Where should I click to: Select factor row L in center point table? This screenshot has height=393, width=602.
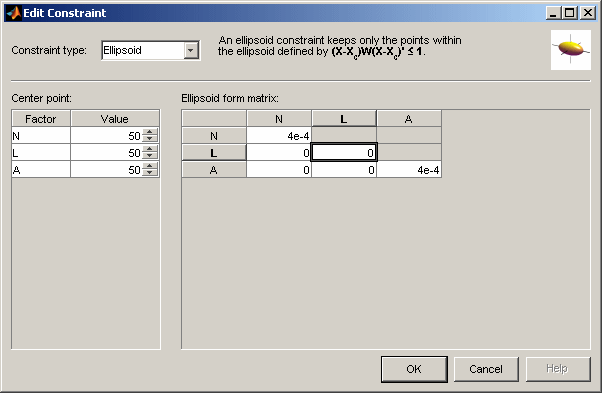point(41,153)
